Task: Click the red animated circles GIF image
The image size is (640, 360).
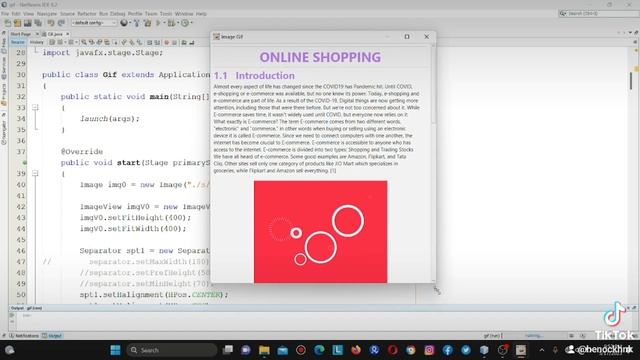Action: point(320,232)
